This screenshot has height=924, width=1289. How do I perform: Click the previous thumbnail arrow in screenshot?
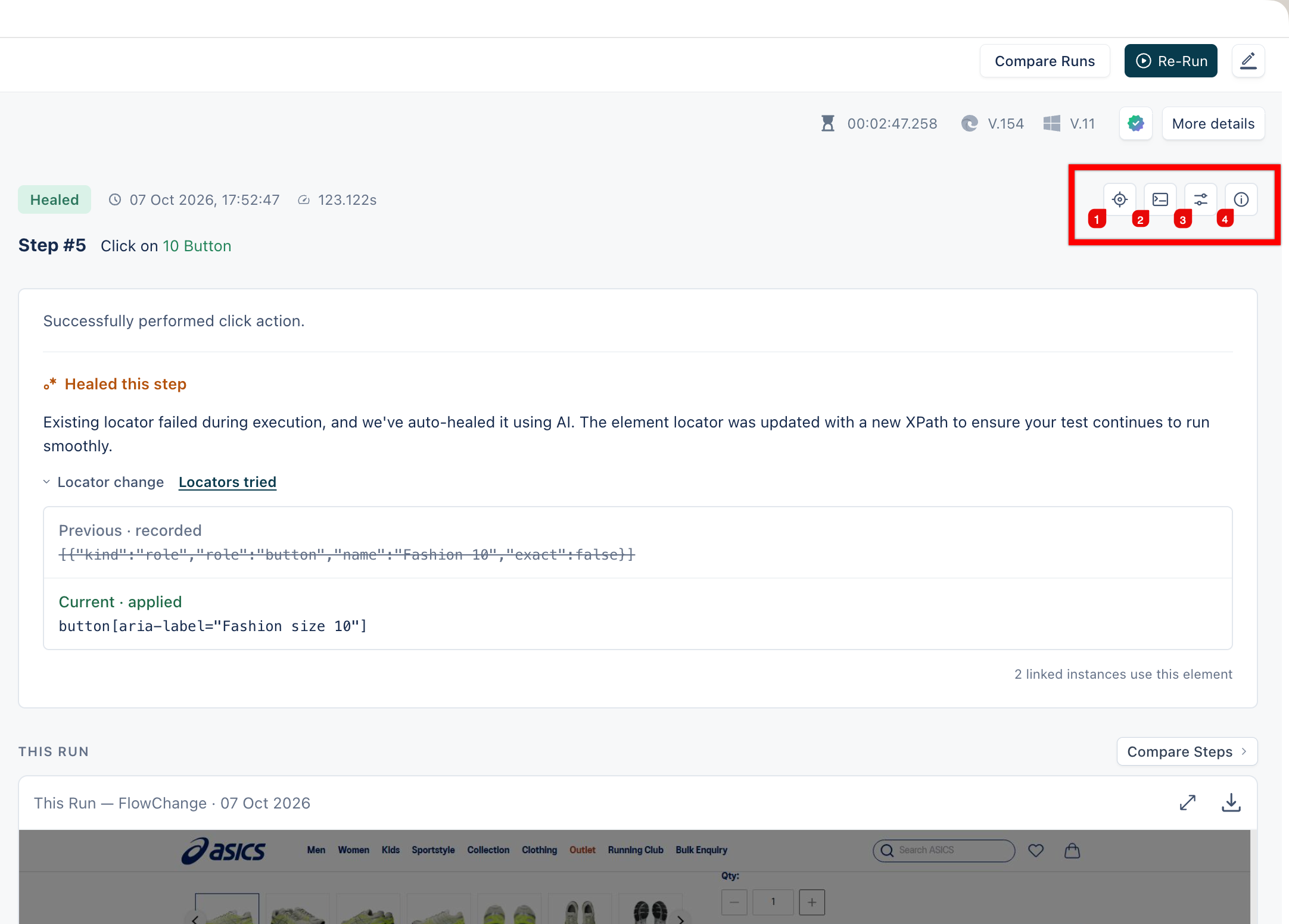click(195, 919)
